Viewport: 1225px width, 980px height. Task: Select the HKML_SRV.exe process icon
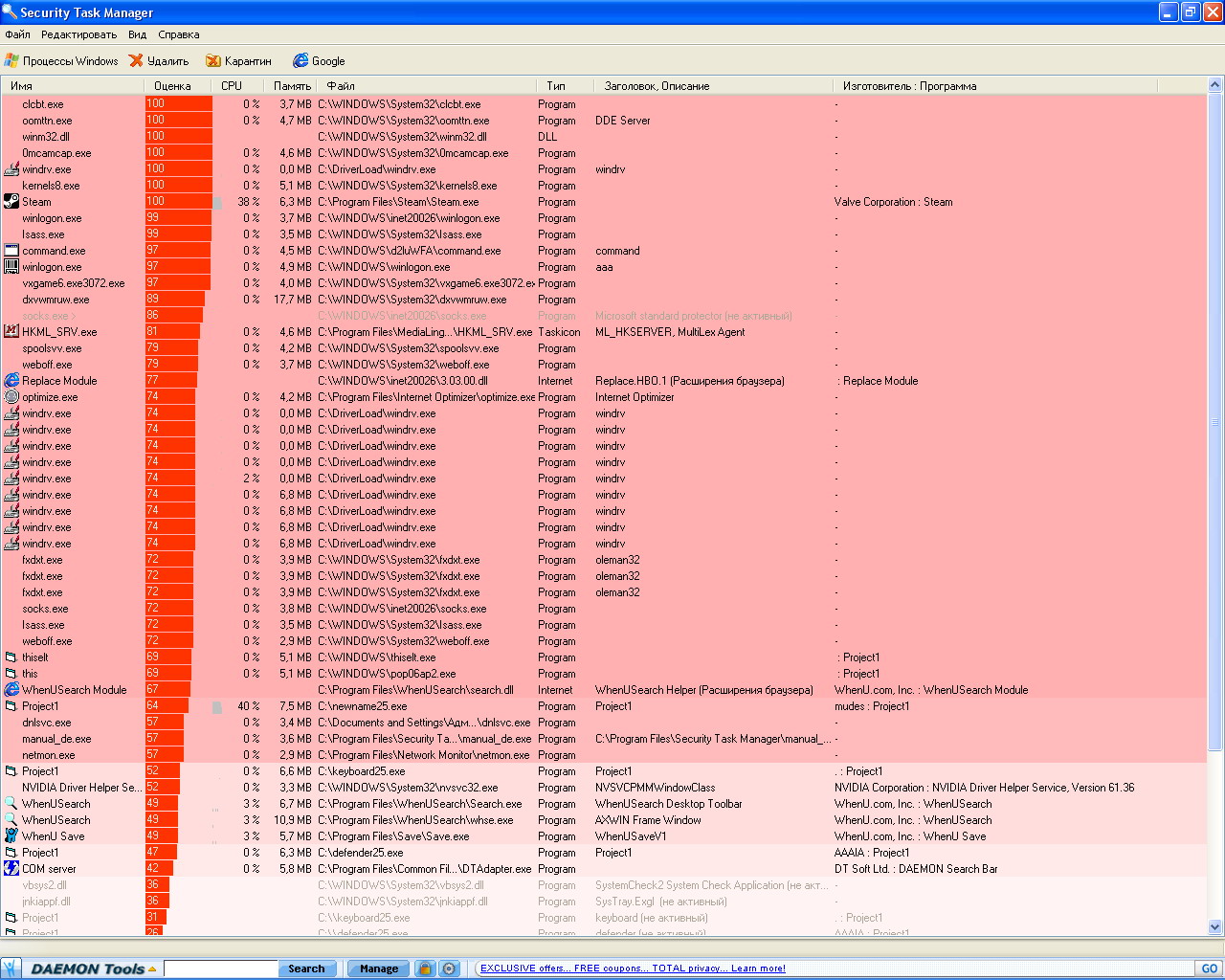pyautogui.click(x=11, y=332)
